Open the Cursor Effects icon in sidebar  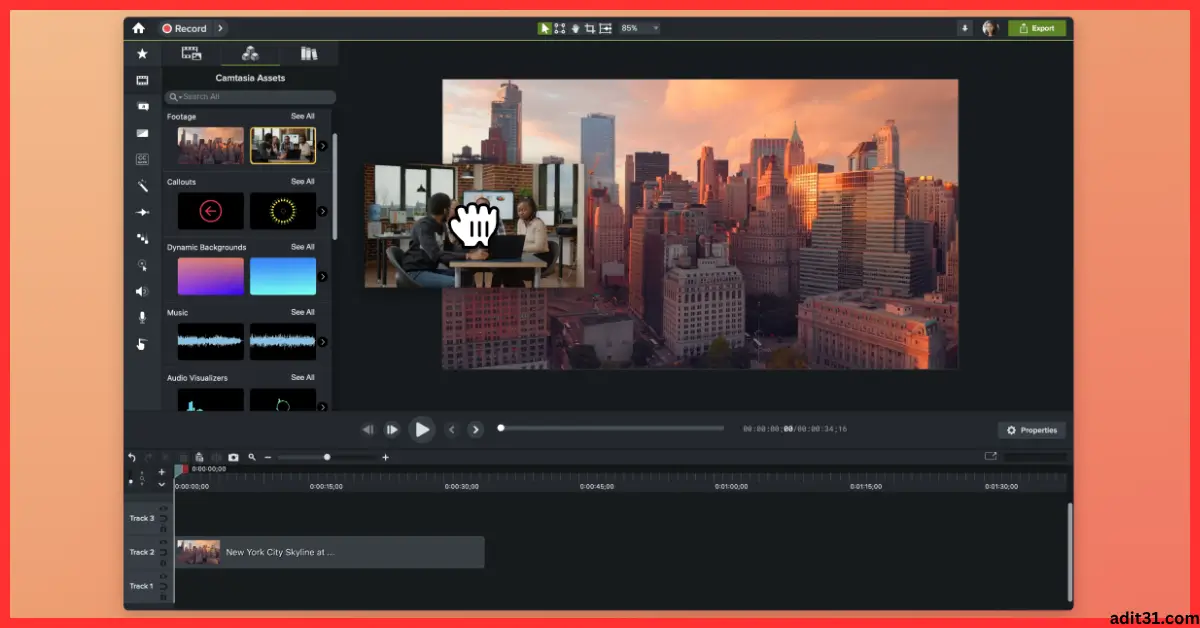pos(142,265)
